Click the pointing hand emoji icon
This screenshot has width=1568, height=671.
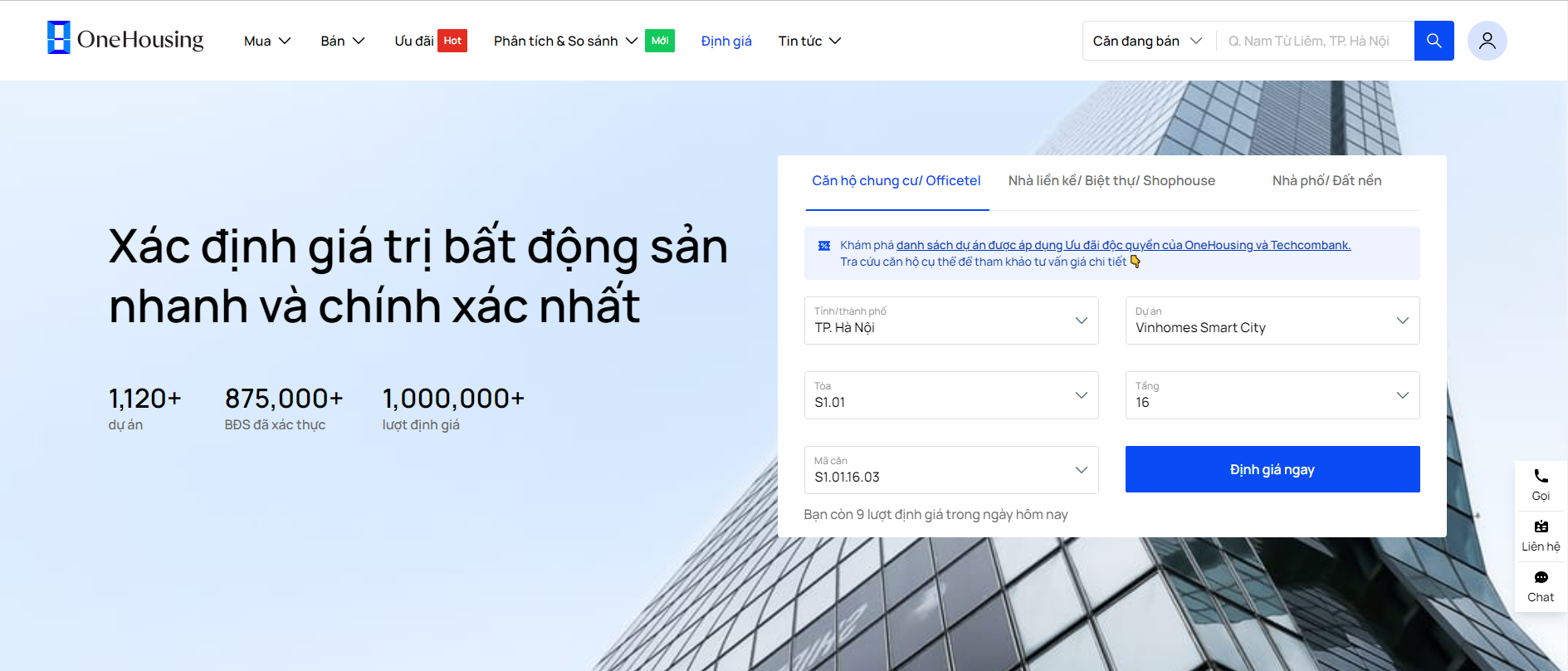point(1136,262)
